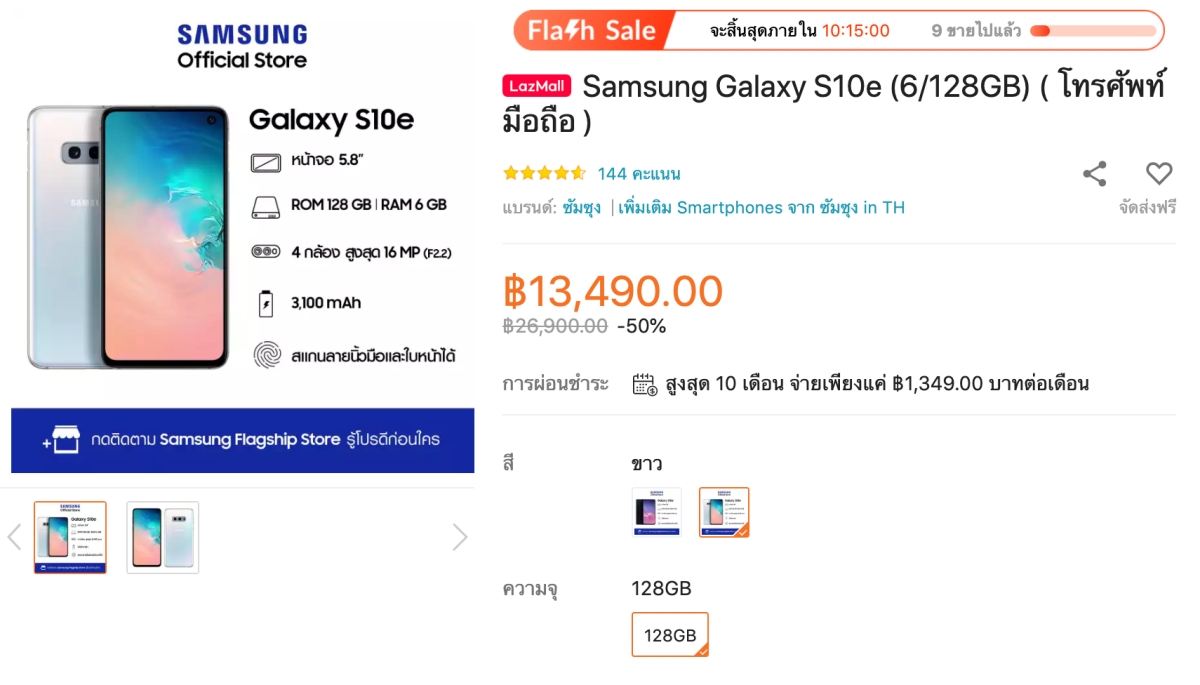Open more Smartphones from ซัมซุง link
The image size is (1200, 685).
761,208
